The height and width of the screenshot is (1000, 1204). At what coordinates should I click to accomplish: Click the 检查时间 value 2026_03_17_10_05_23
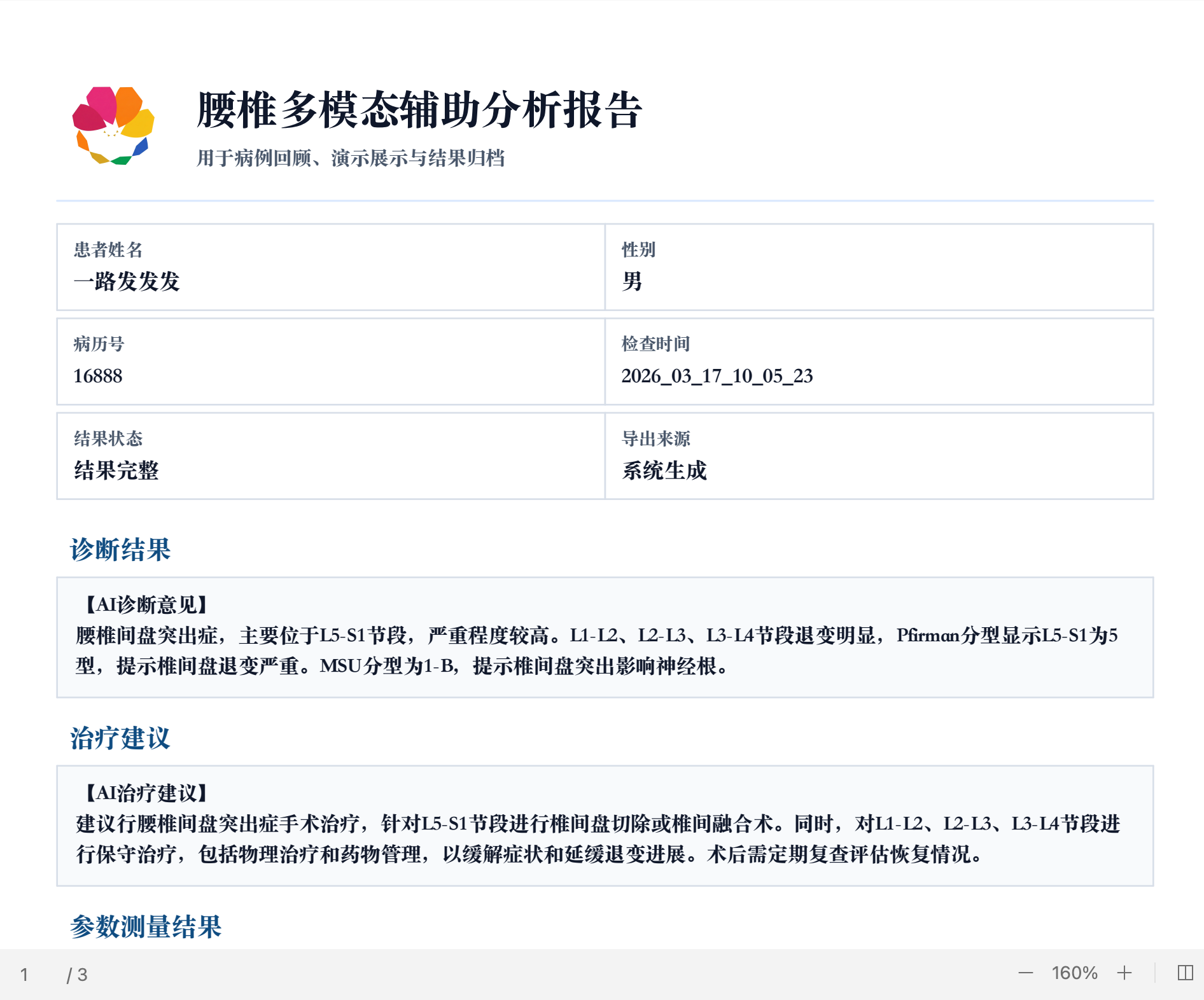(x=717, y=376)
